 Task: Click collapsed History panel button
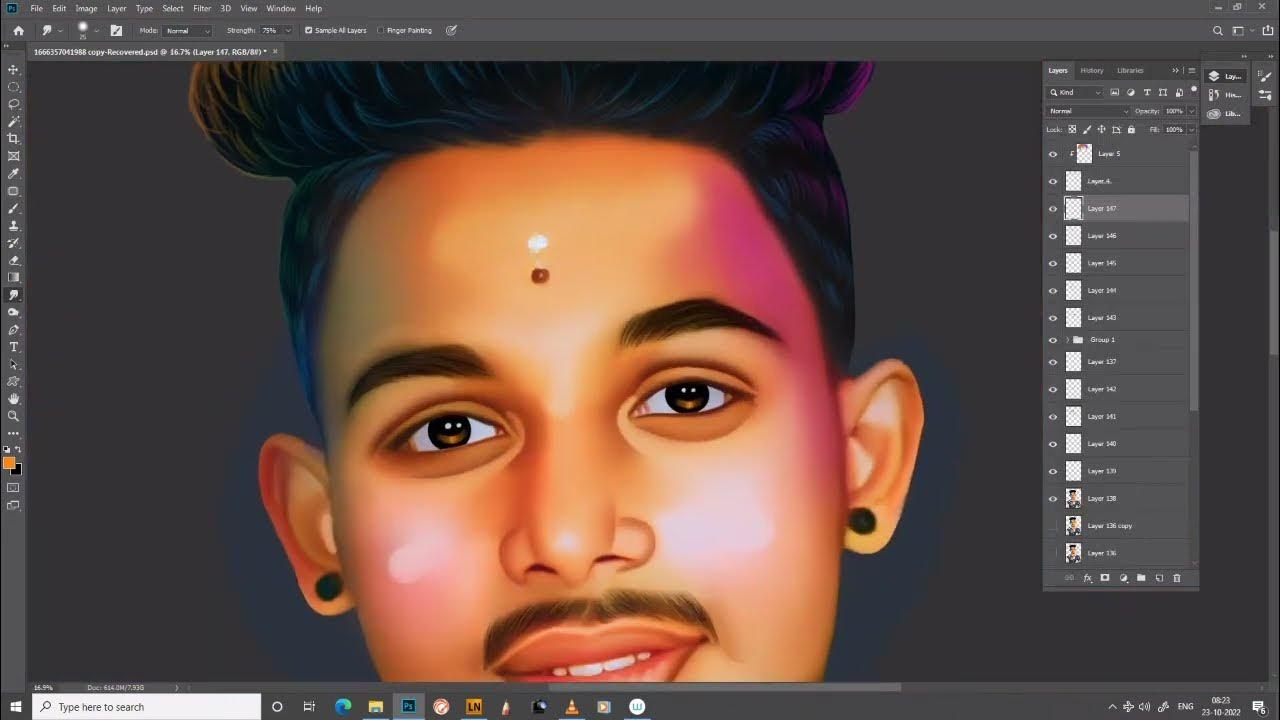[x=1224, y=95]
